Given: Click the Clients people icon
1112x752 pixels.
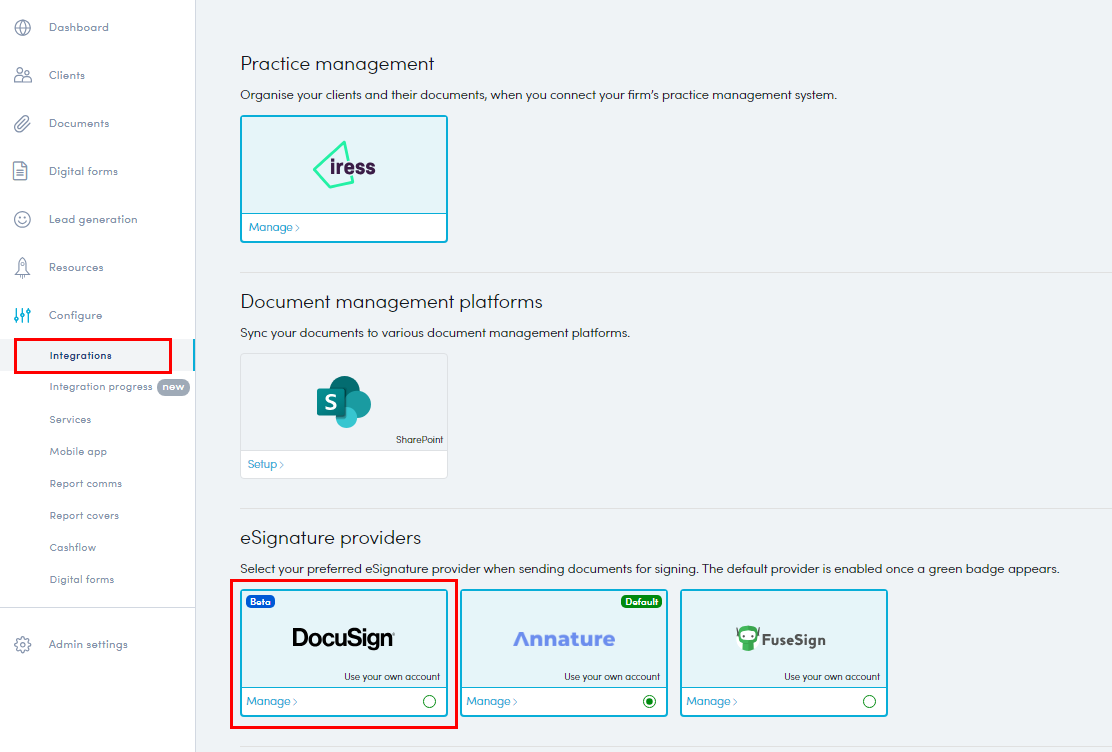Looking at the screenshot, I should point(22,75).
